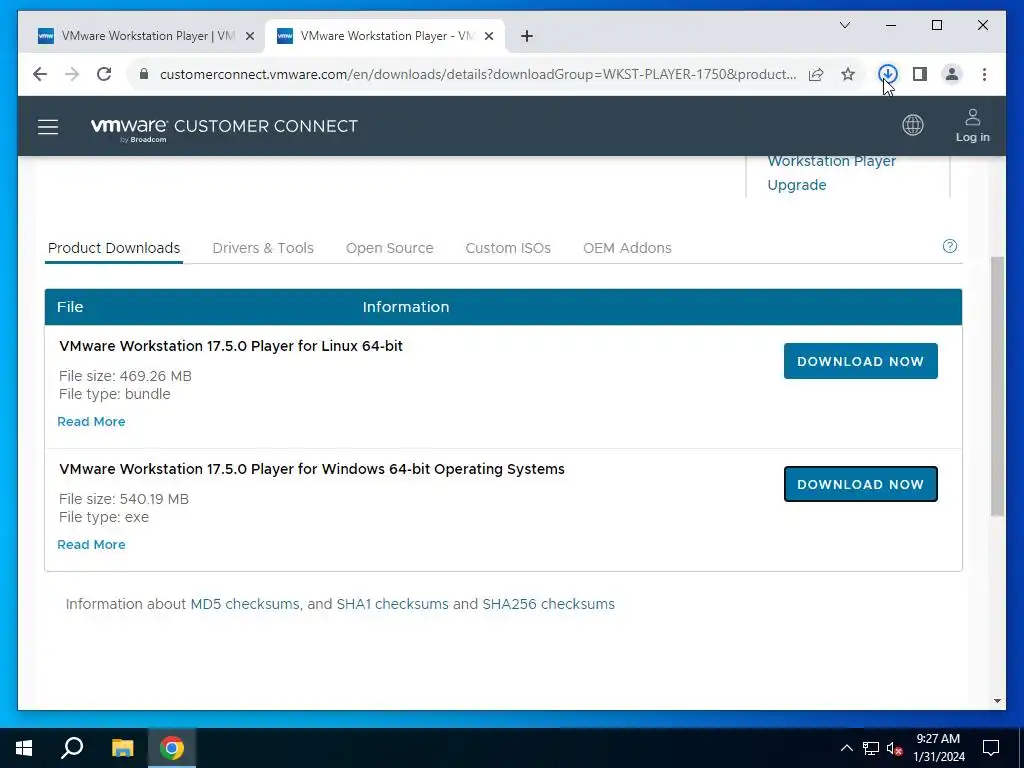Switch to the Drivers & Tools tab
The image size is (1024, 768).
pos(263,248)
